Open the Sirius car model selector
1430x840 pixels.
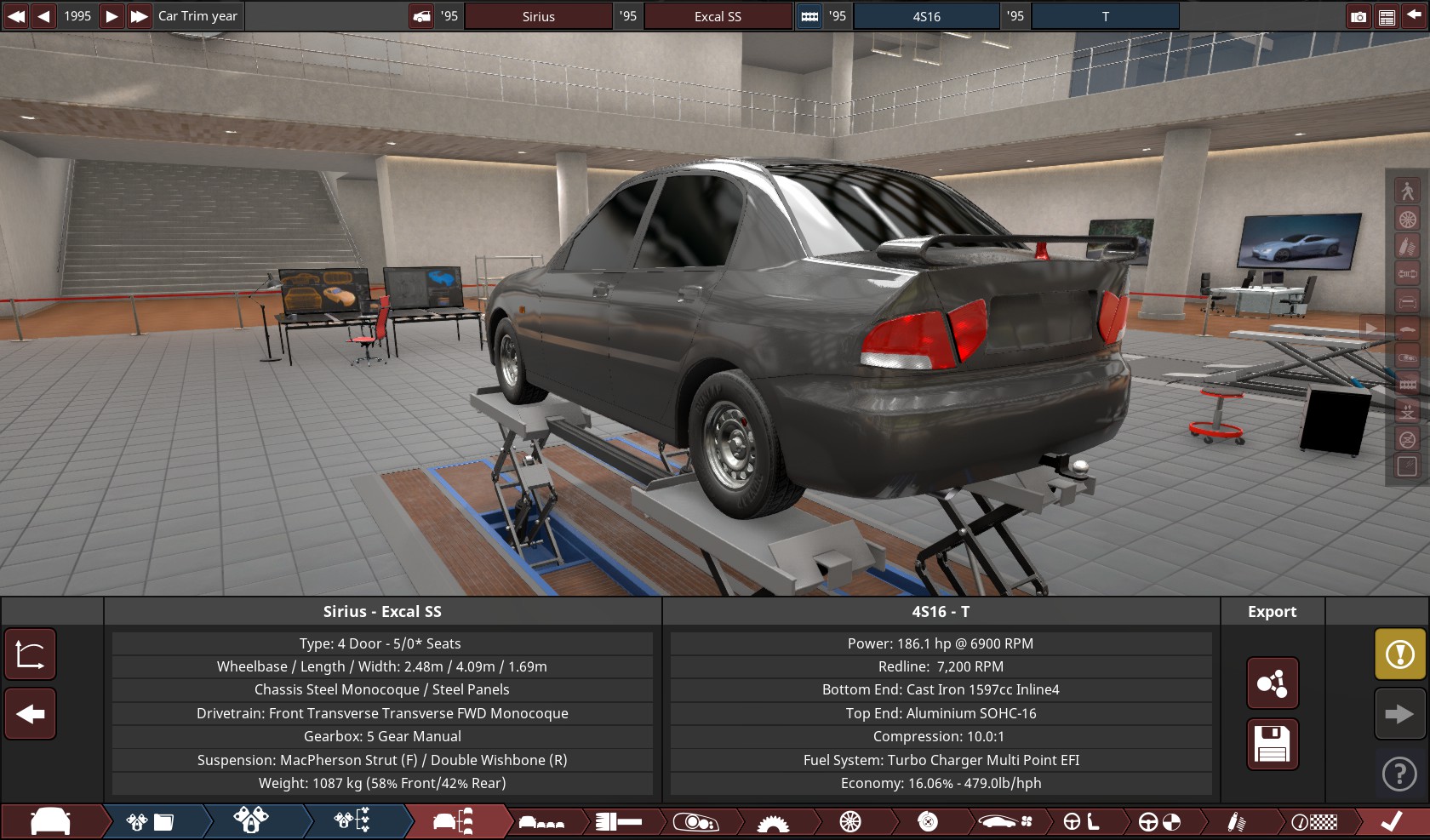(x=538, y=16)
